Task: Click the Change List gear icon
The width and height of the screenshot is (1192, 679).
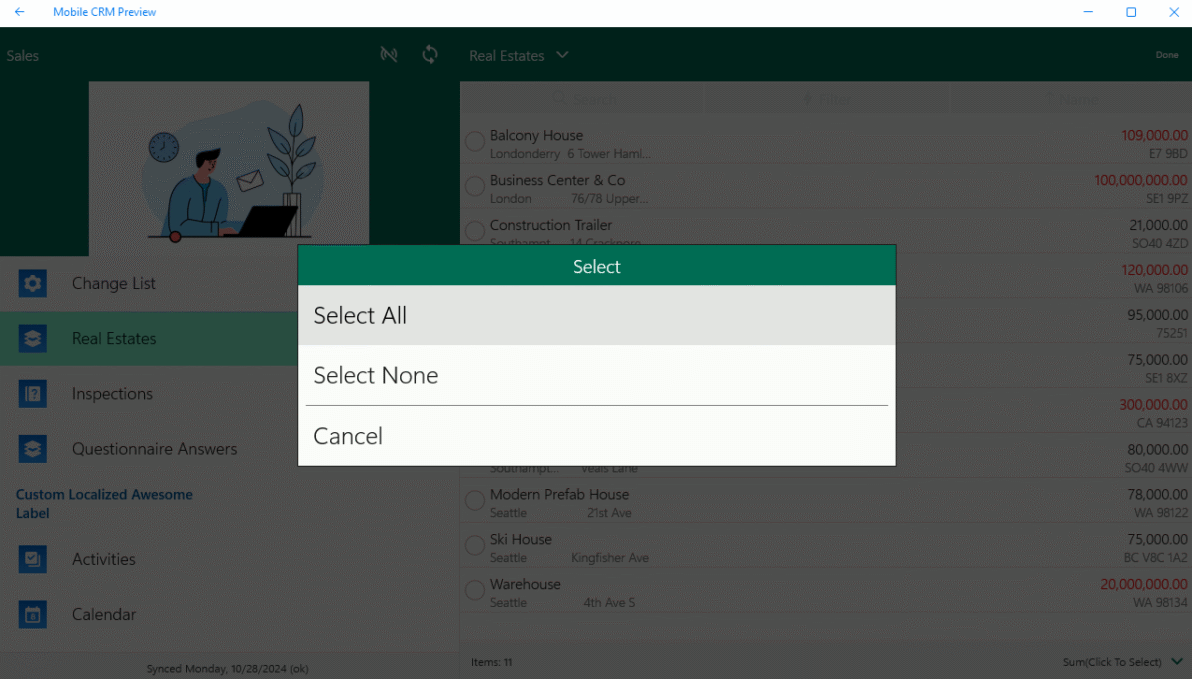Action: click(x=33, y=284)
